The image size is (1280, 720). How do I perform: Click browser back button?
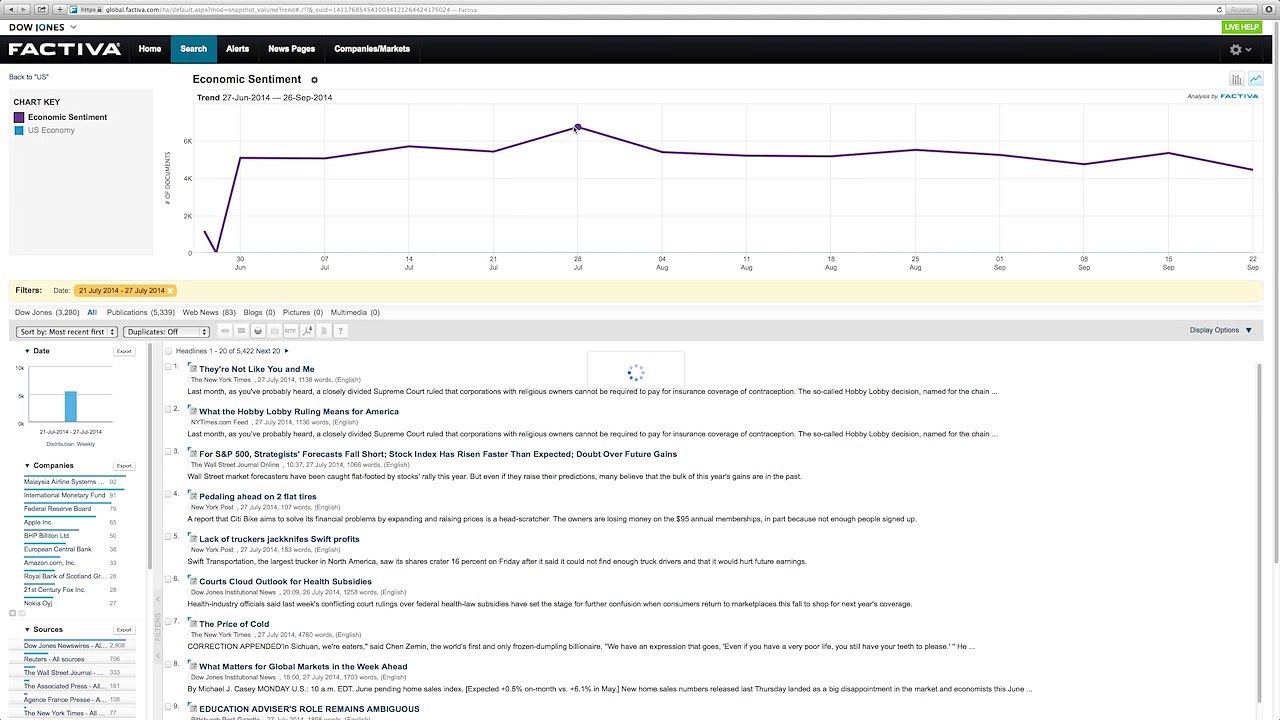coord(11,9)
